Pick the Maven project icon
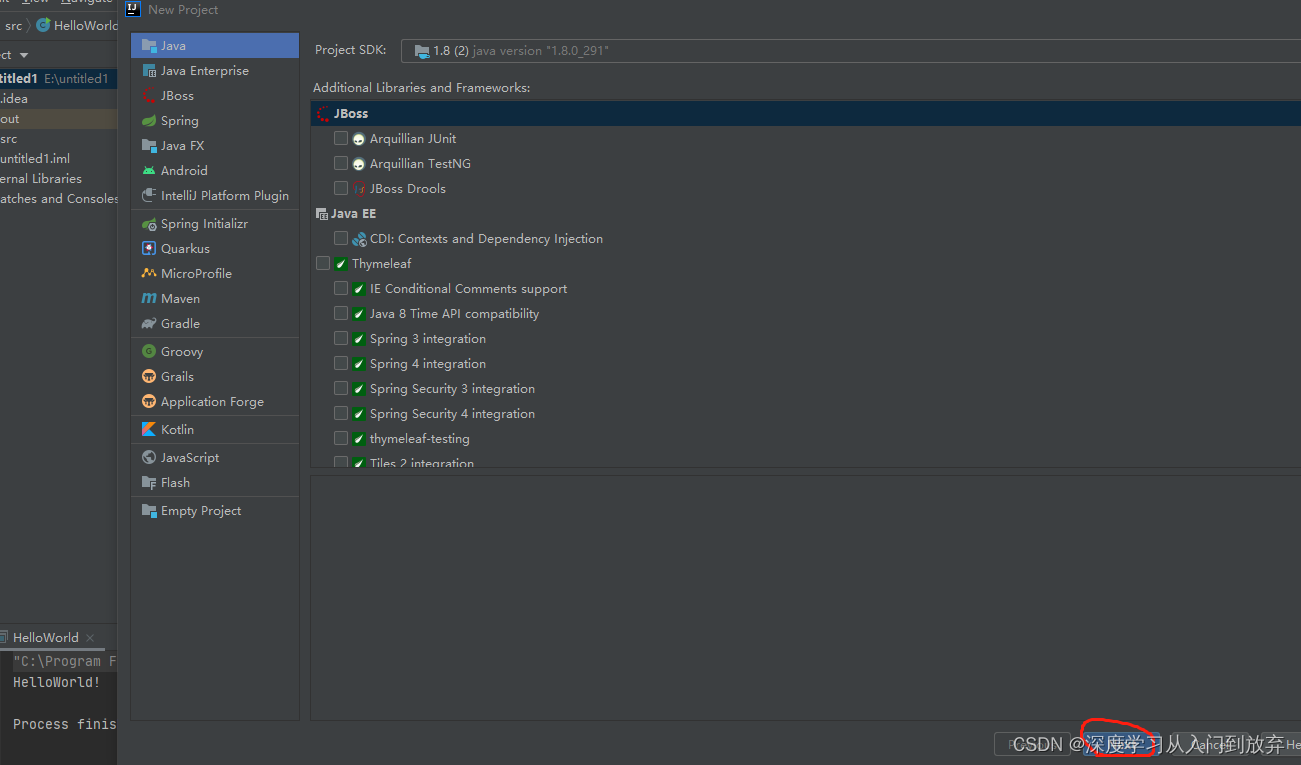Image resolution: width=1301 pixels, height=765 pixels. point(149,299)
